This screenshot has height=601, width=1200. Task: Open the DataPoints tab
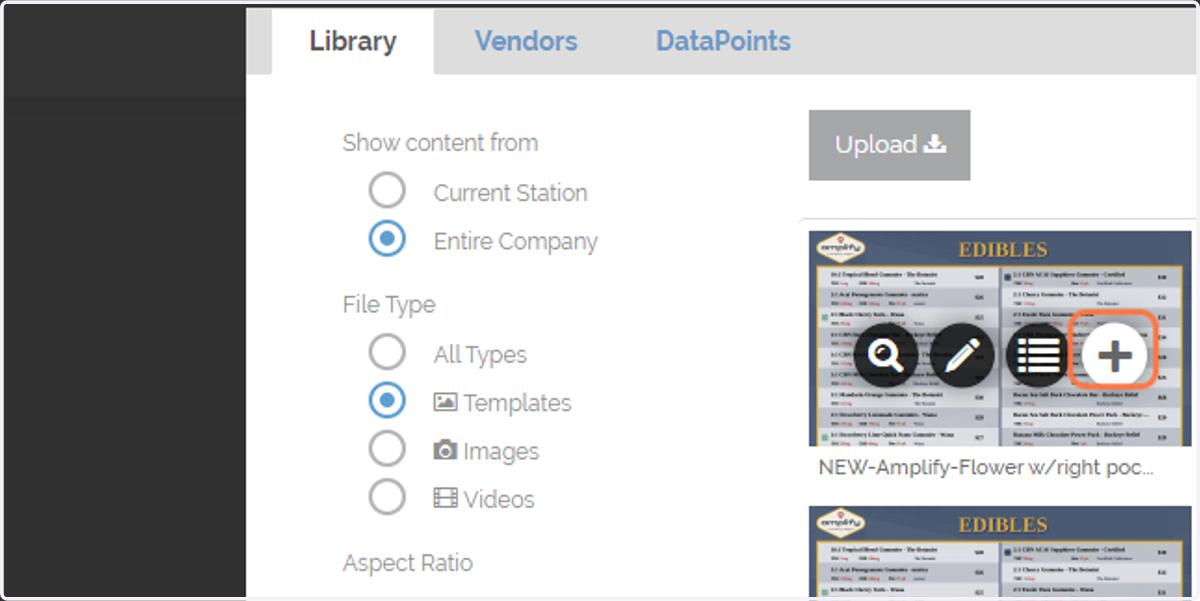click(x=723, y=41)
